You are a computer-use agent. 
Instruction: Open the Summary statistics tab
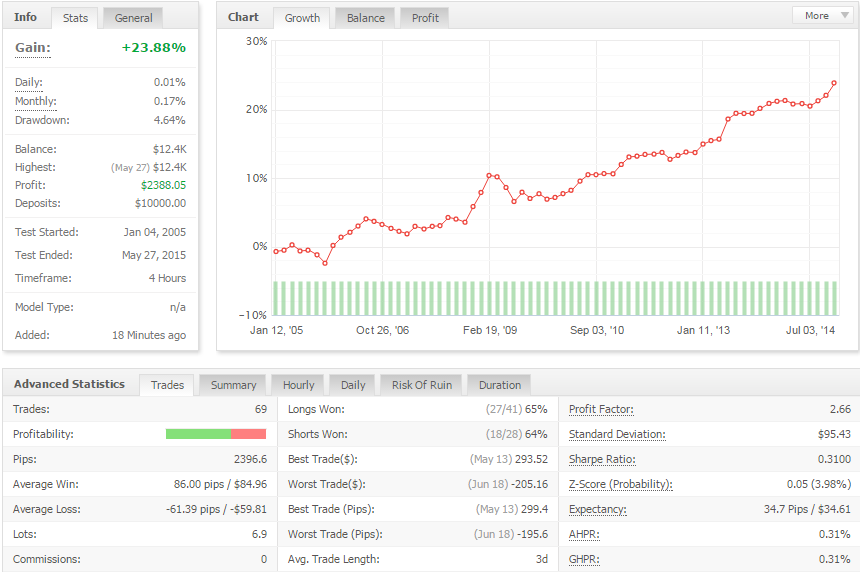click(x=233, y=385)
